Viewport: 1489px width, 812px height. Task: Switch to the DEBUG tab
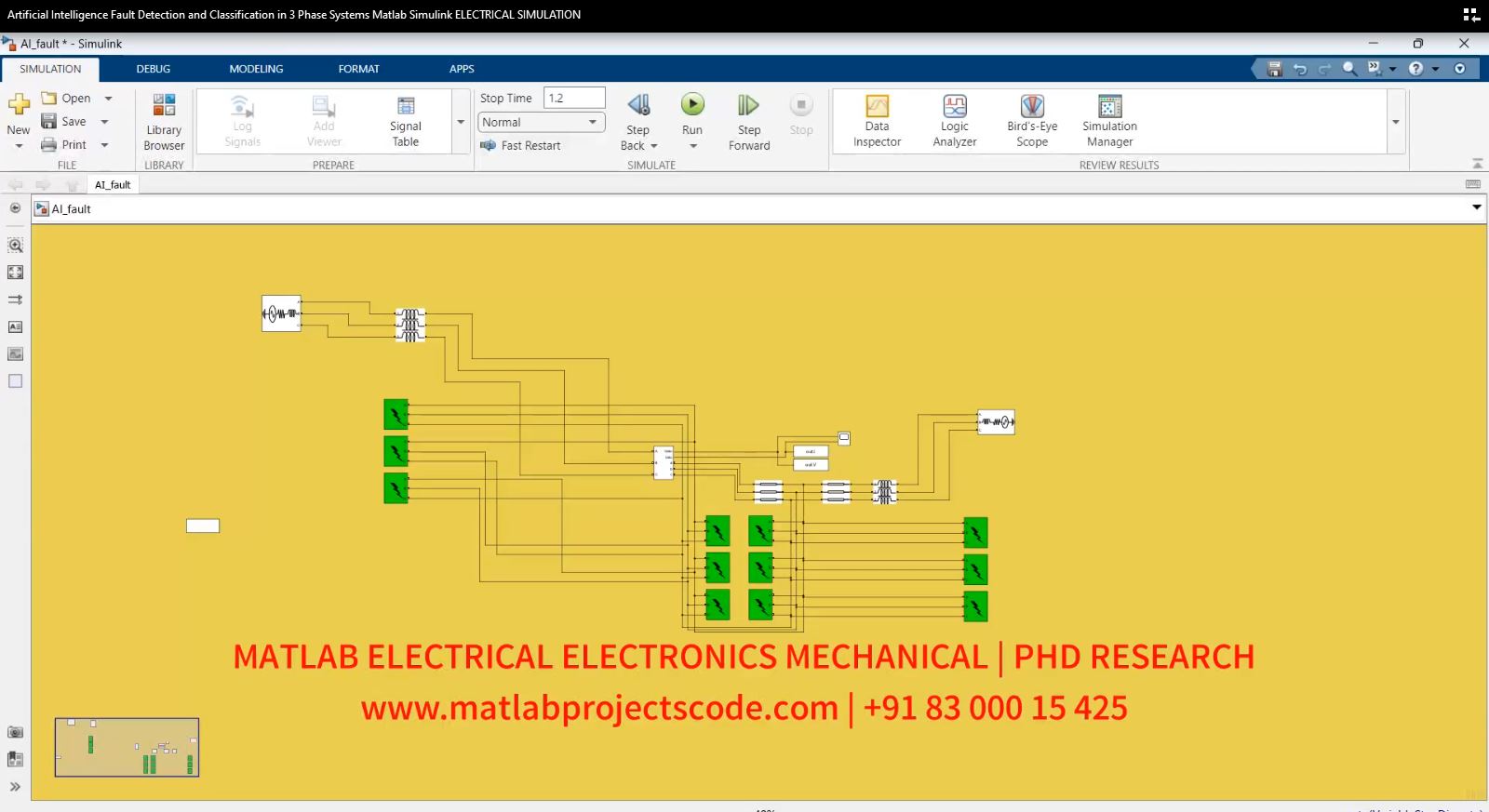click(x=154, y=69)
